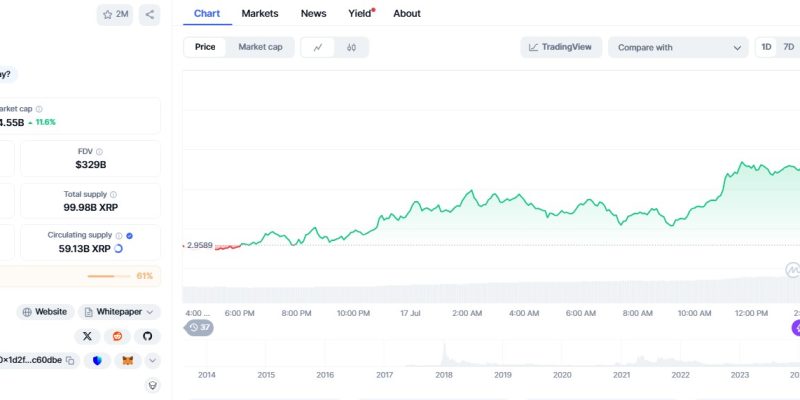Click the 17 Jul axis label

pos(411,313)
